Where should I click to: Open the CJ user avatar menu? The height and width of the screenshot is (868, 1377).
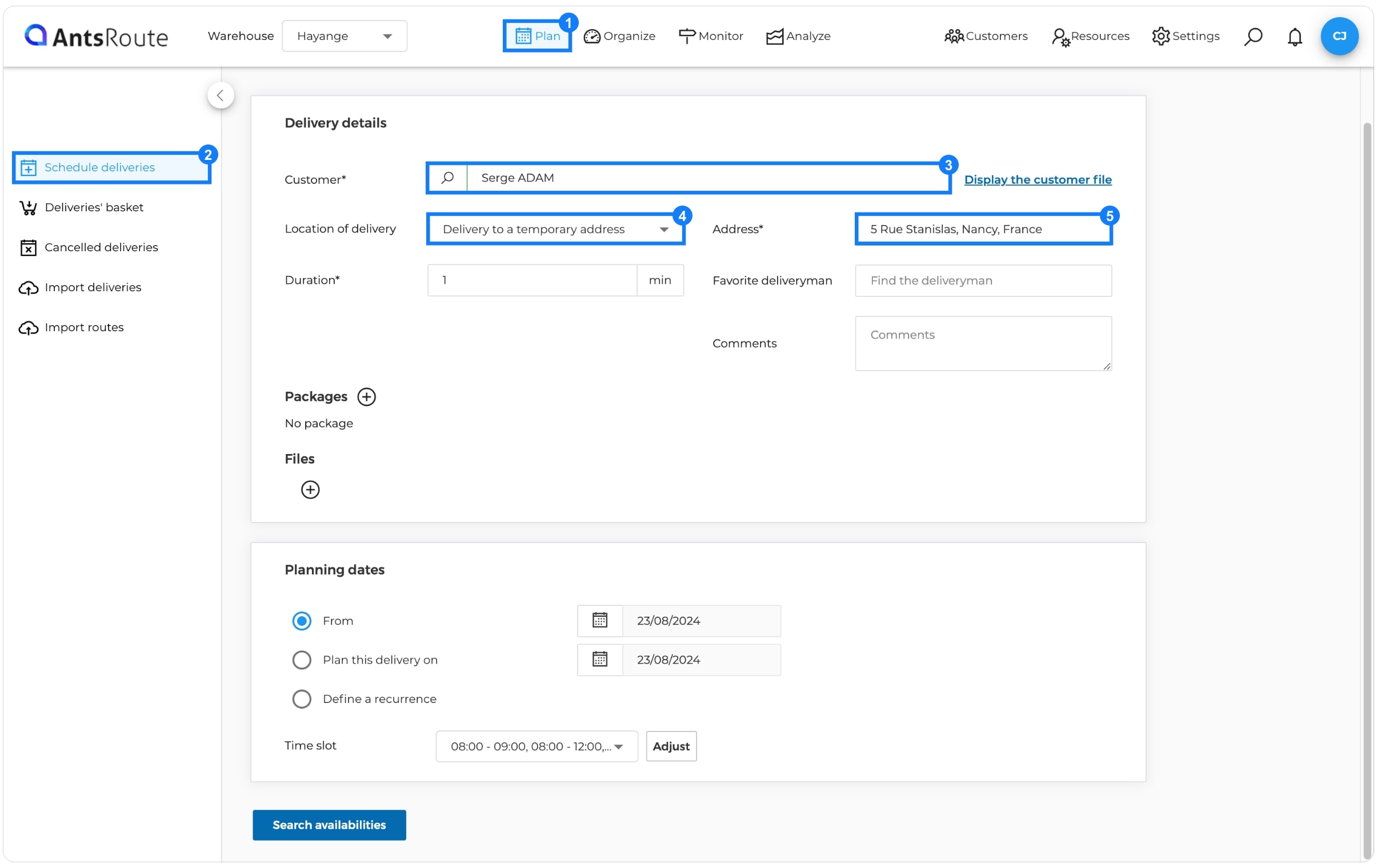click(x=1339, y=37)
